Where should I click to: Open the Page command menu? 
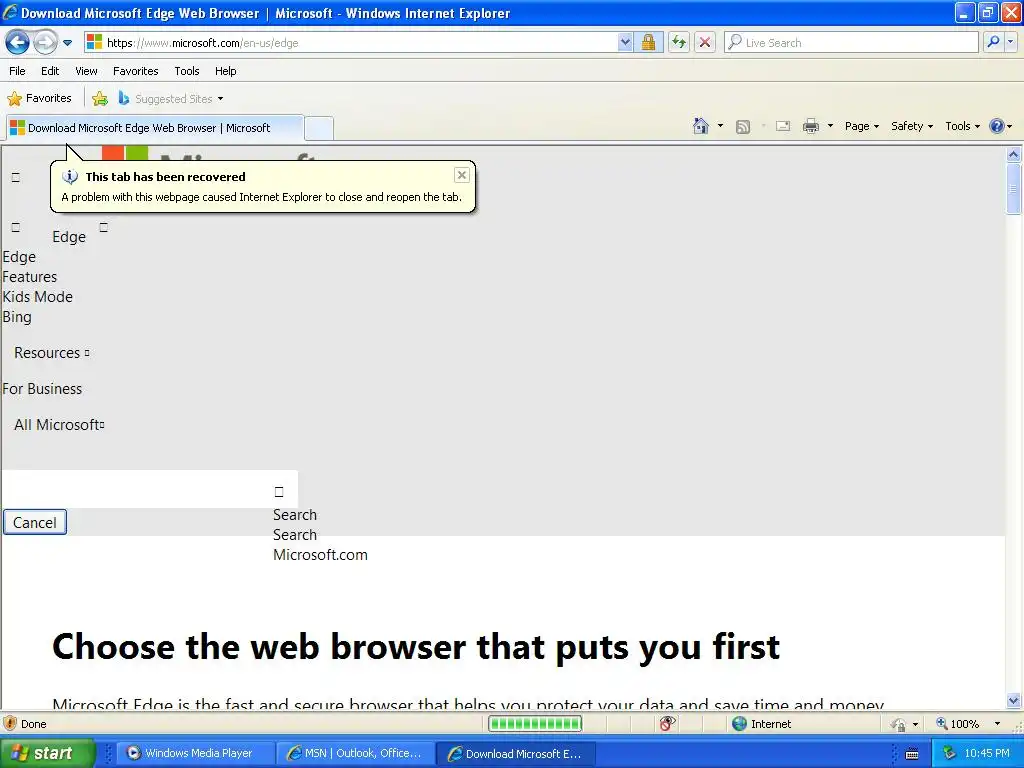(x=861, y=126)
